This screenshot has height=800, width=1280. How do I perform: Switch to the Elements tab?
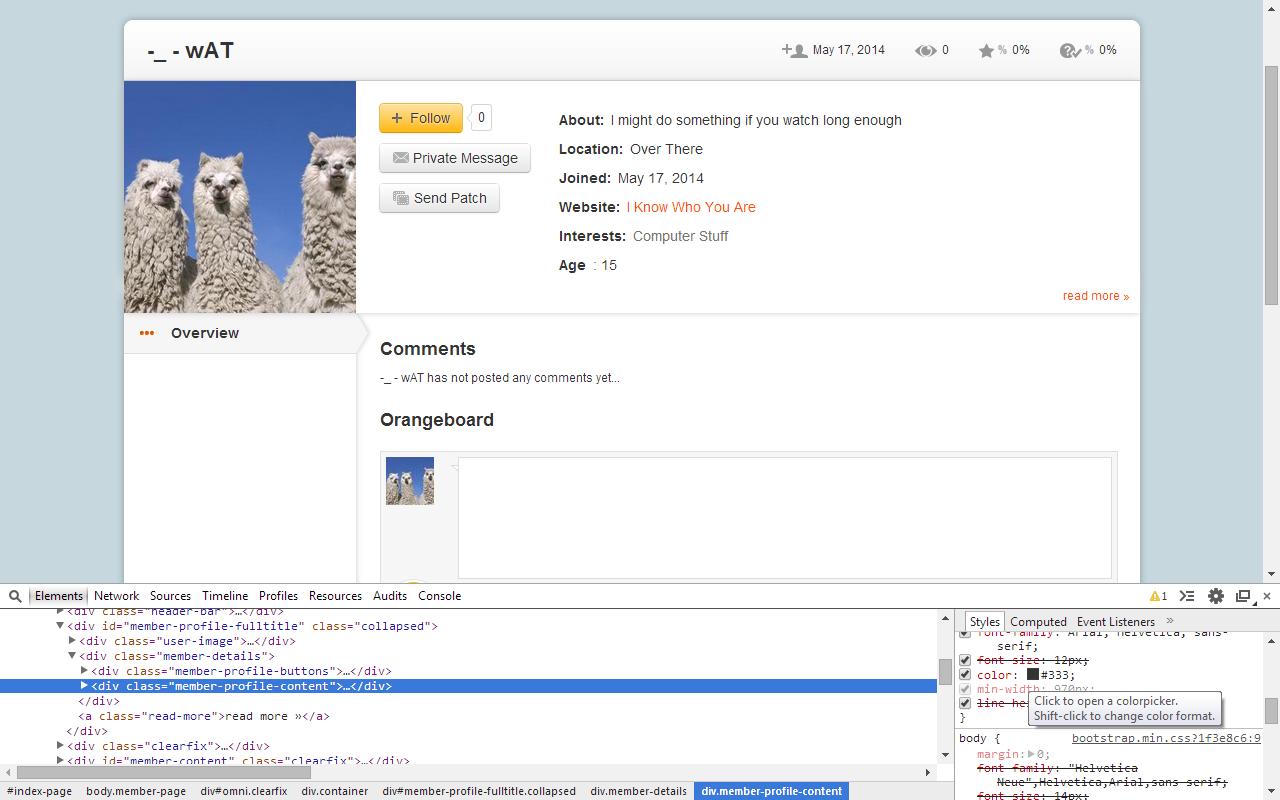tap(59, 596)
